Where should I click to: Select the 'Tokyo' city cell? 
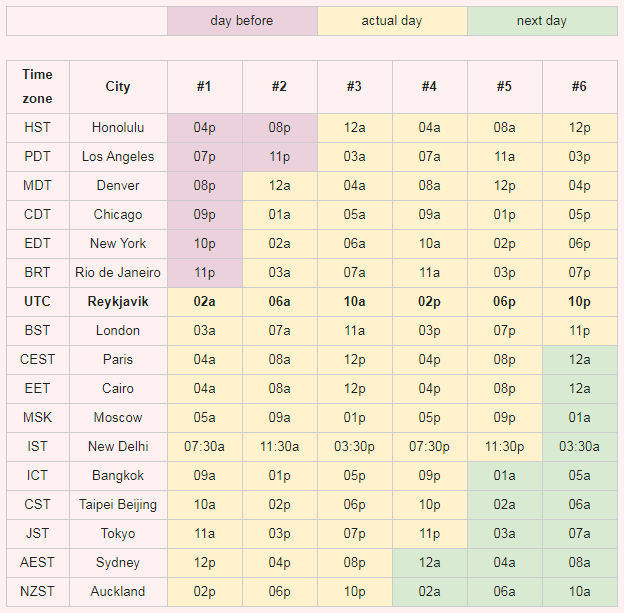pos(118,534)
